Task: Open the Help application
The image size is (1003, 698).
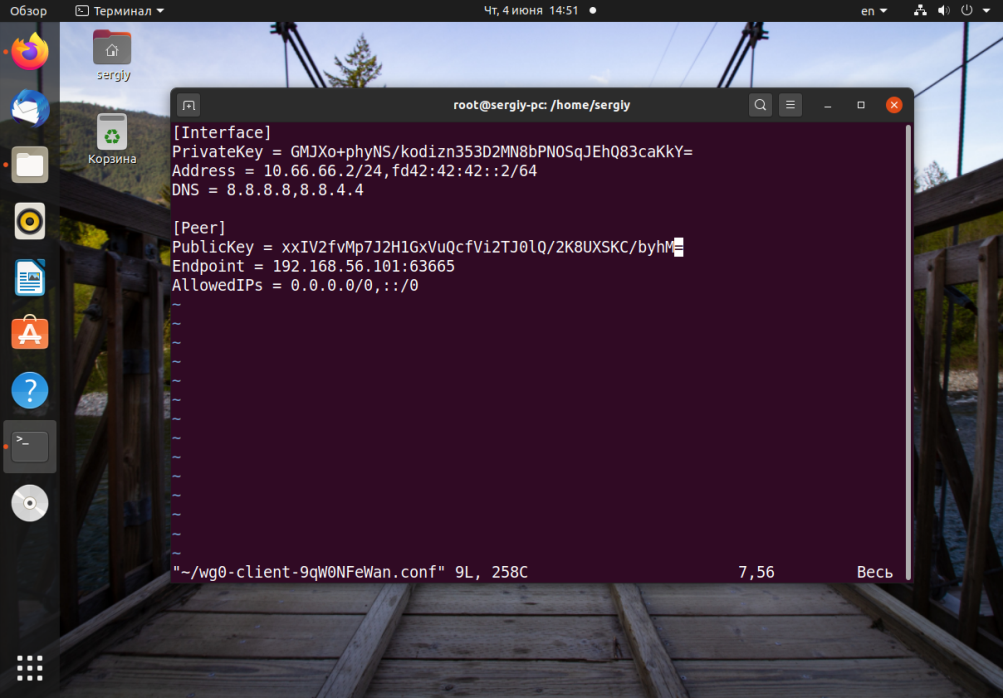Action: click(x=29, y=390)
